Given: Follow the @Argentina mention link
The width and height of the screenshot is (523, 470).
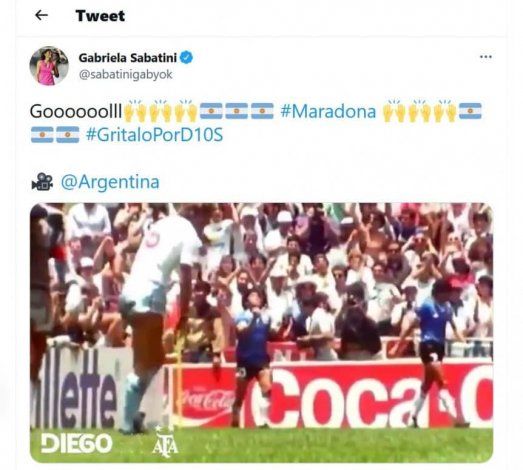Looking at the screenshot, I should pos(110,182).
